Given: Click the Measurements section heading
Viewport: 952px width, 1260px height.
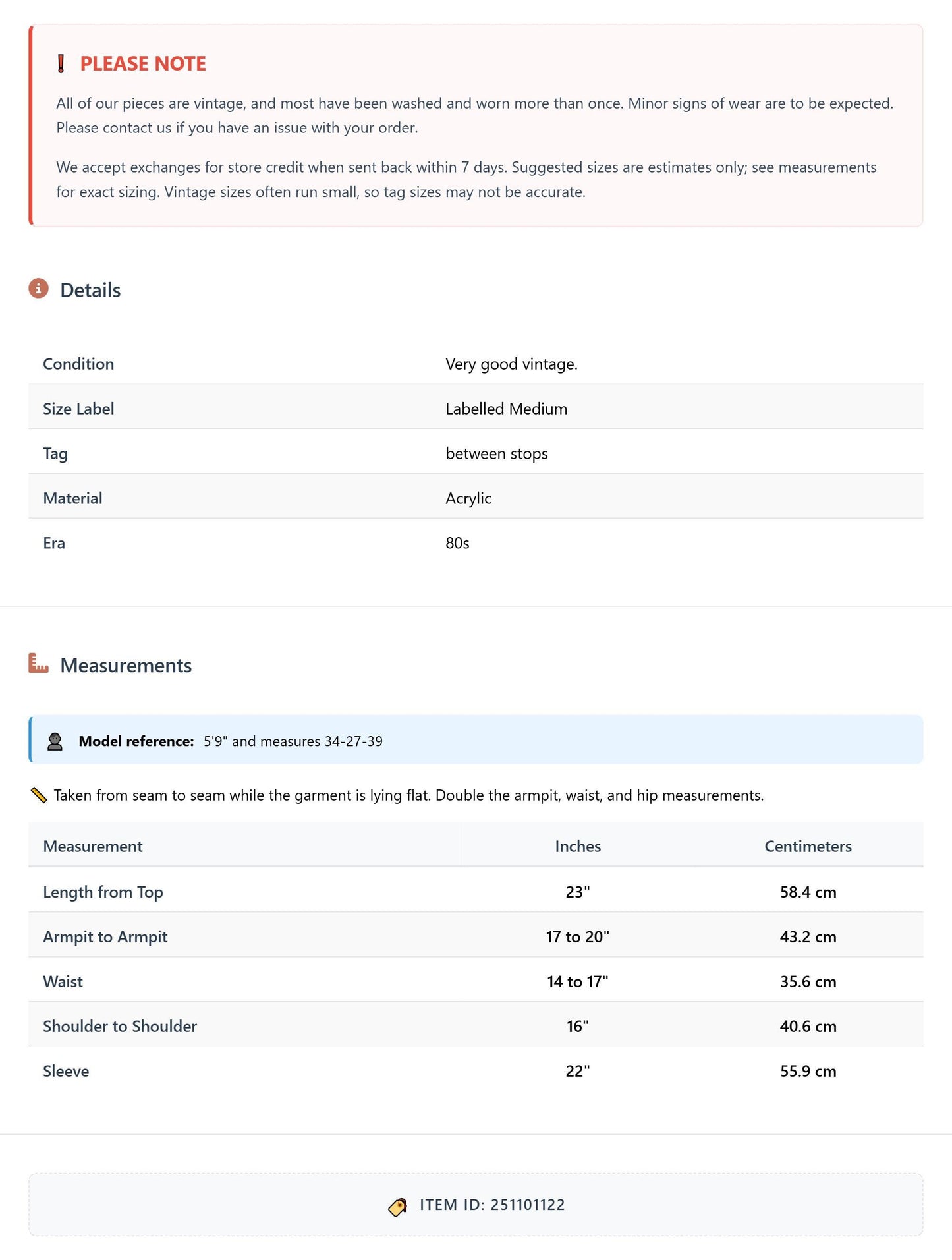Looking at the screenshot, I should [126, 666].
